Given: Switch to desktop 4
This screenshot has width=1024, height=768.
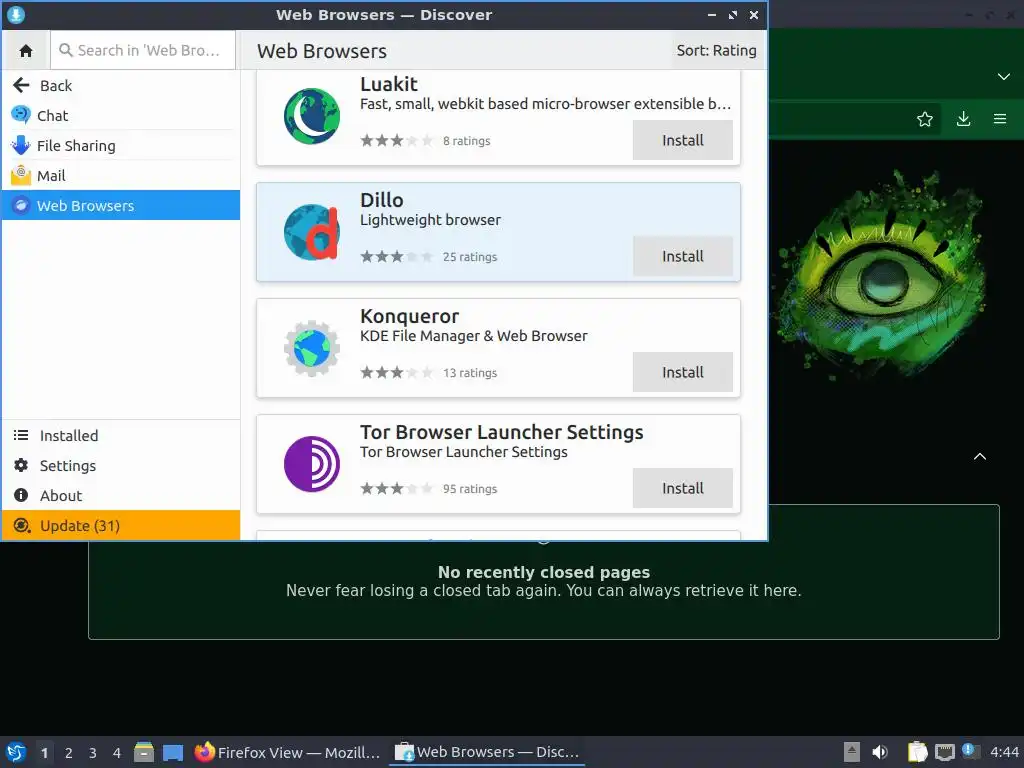Looking at the screenshot, I should click(x=117, y=753).
